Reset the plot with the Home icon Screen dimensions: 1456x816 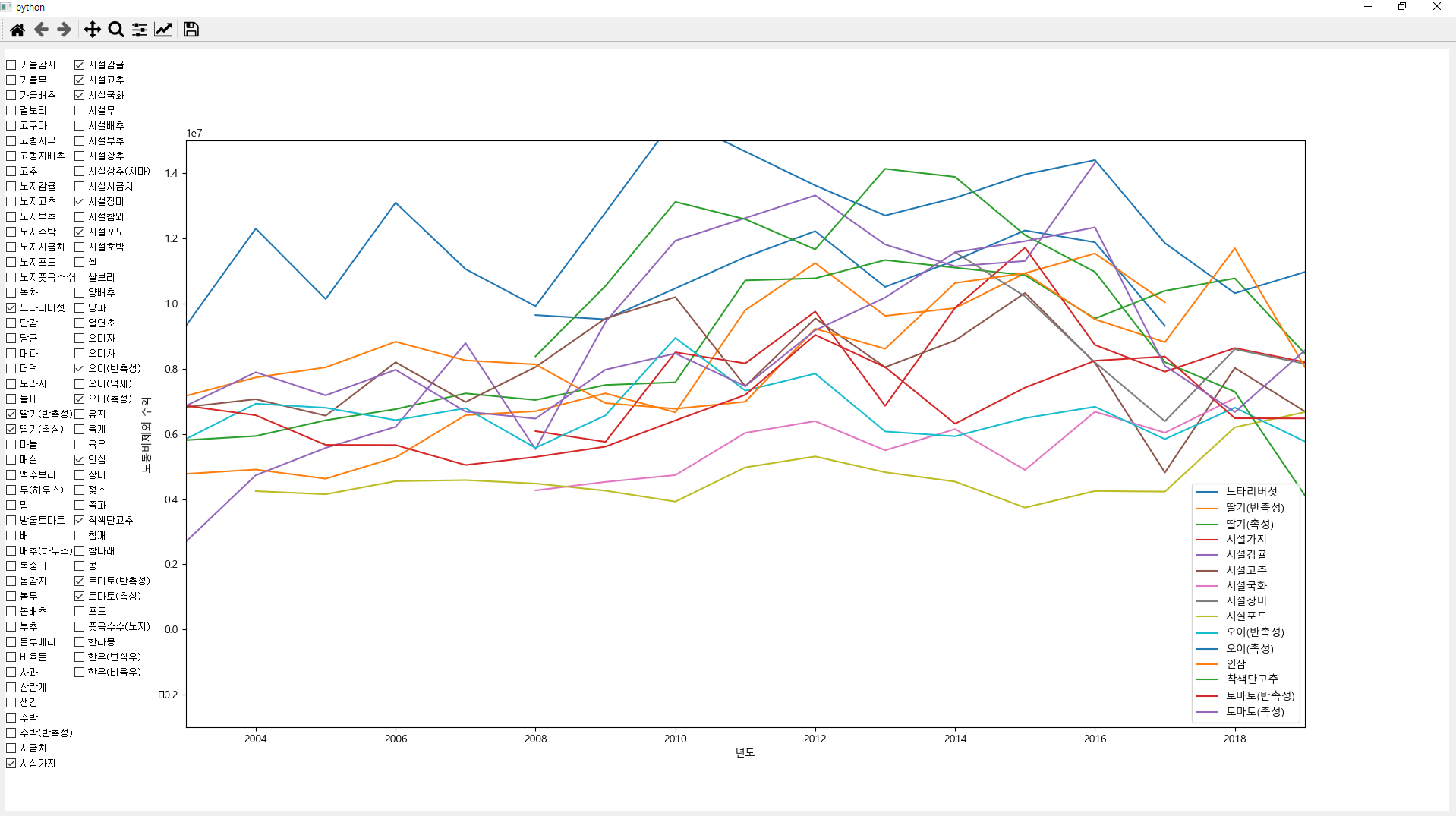[x=17, y=30]
